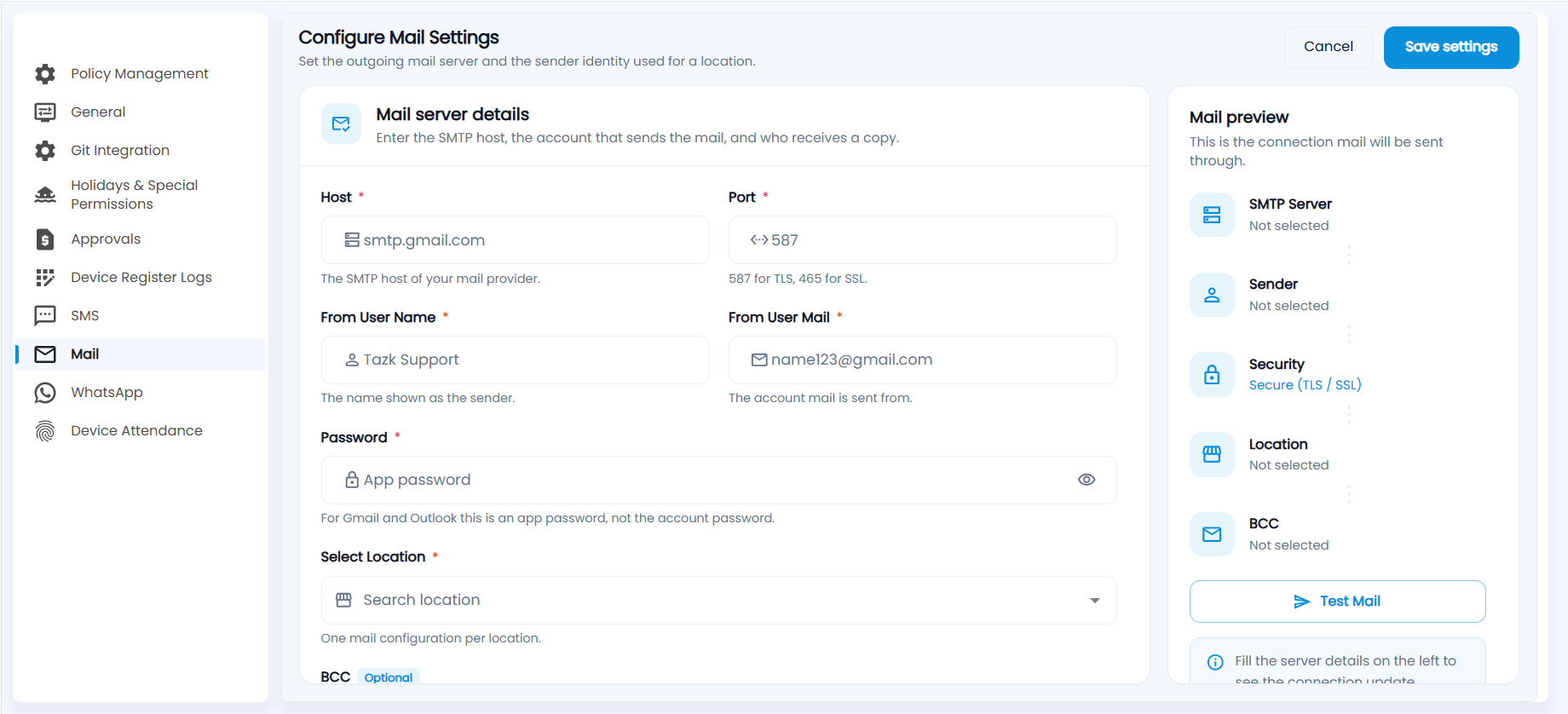Go to Git Integration settings
The image size is (1568, 714).
tap(141, 151)
